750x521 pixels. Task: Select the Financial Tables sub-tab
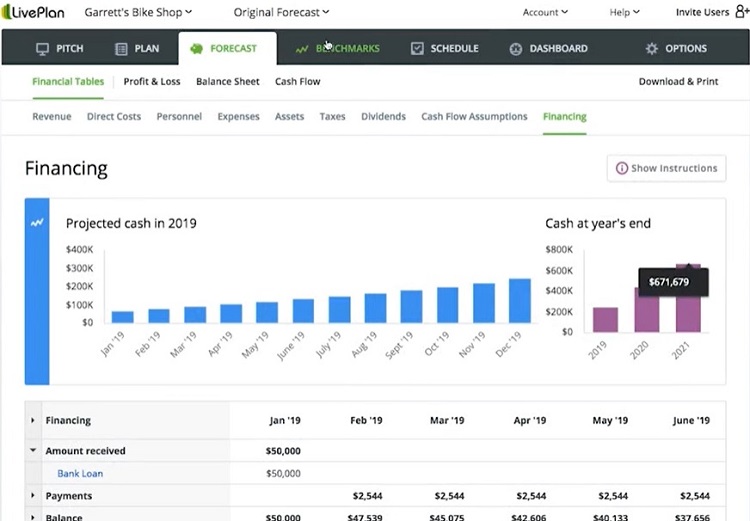(x=68, y=82)
